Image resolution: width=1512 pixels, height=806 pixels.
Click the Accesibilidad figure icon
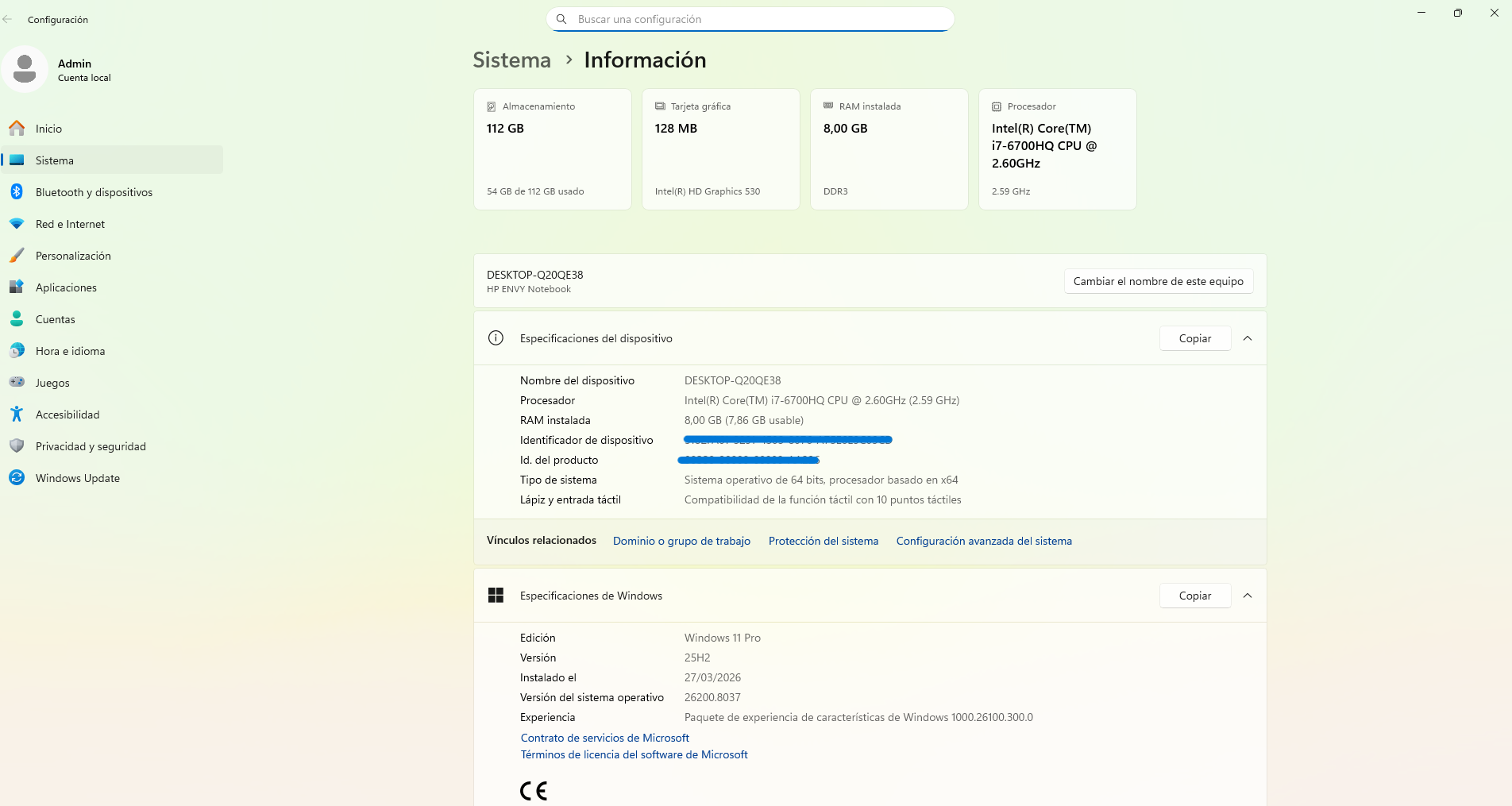point(17,415)
